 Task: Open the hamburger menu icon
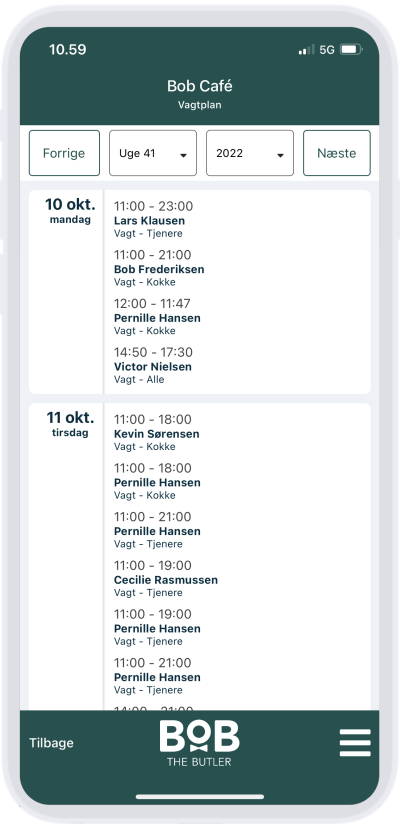coord(355,743)
